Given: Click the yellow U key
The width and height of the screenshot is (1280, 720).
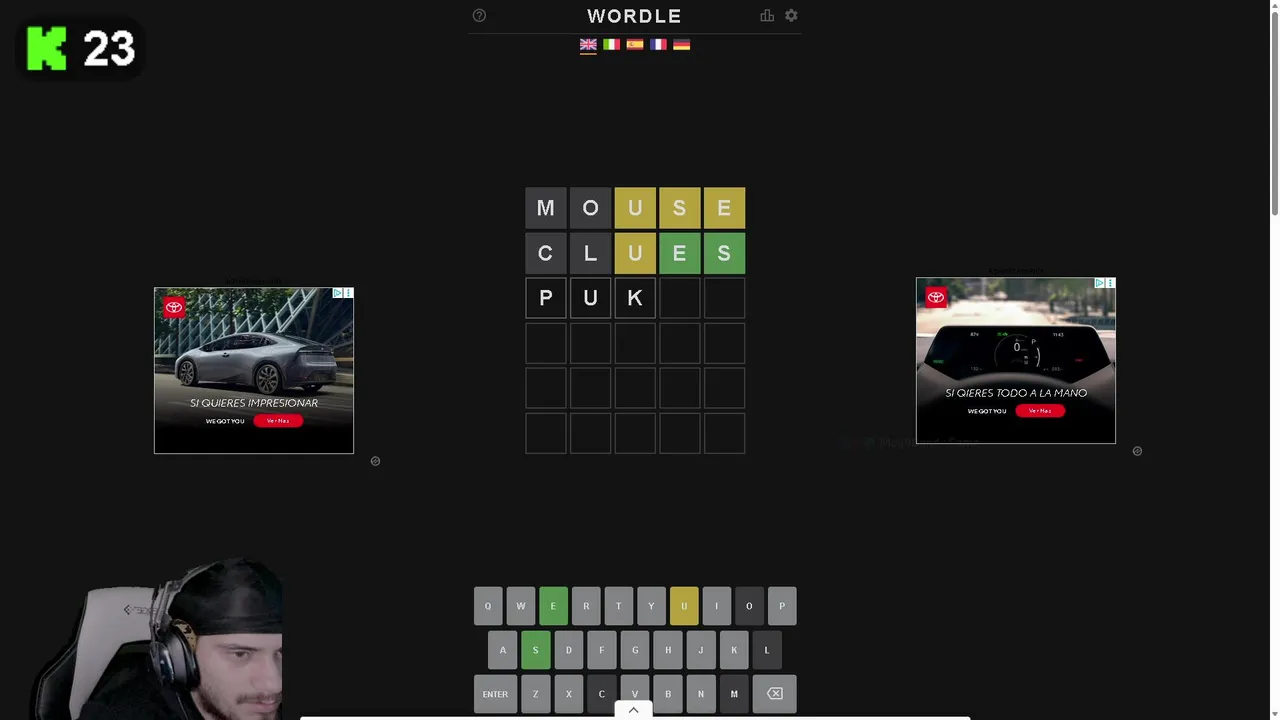Looking at the screenshot, I should tap(684, 606).
